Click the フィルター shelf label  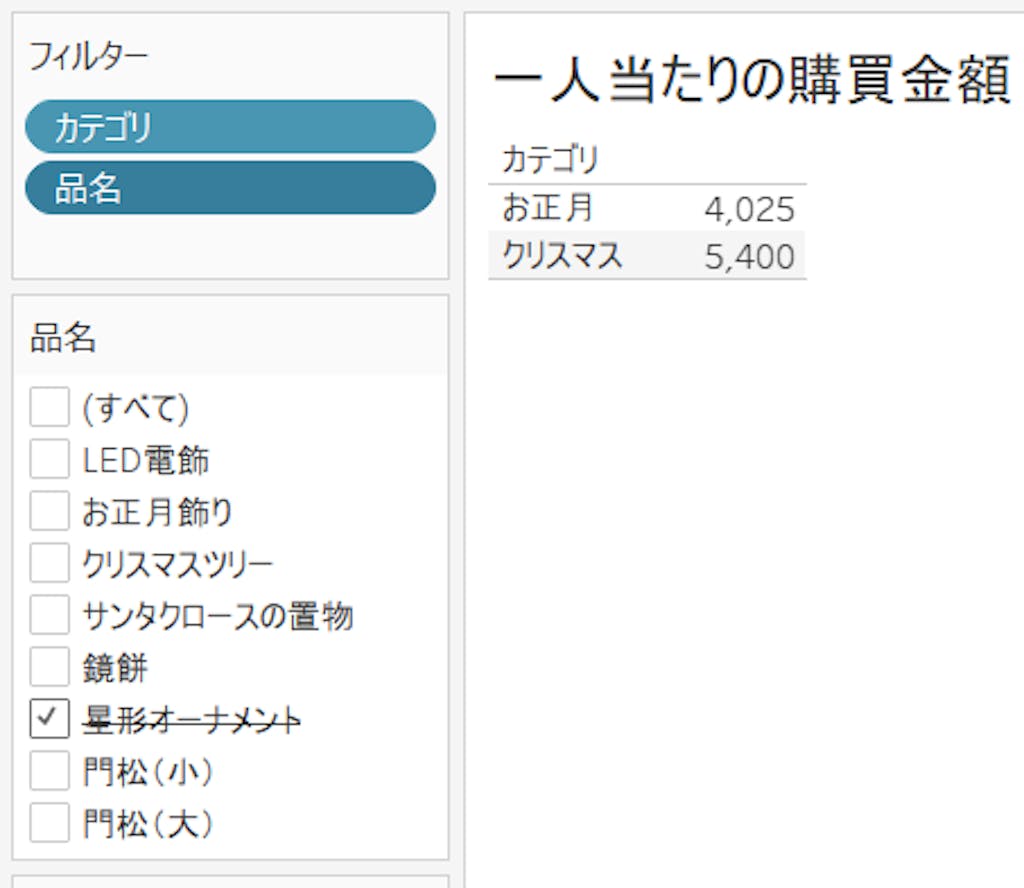click(88, 56)
